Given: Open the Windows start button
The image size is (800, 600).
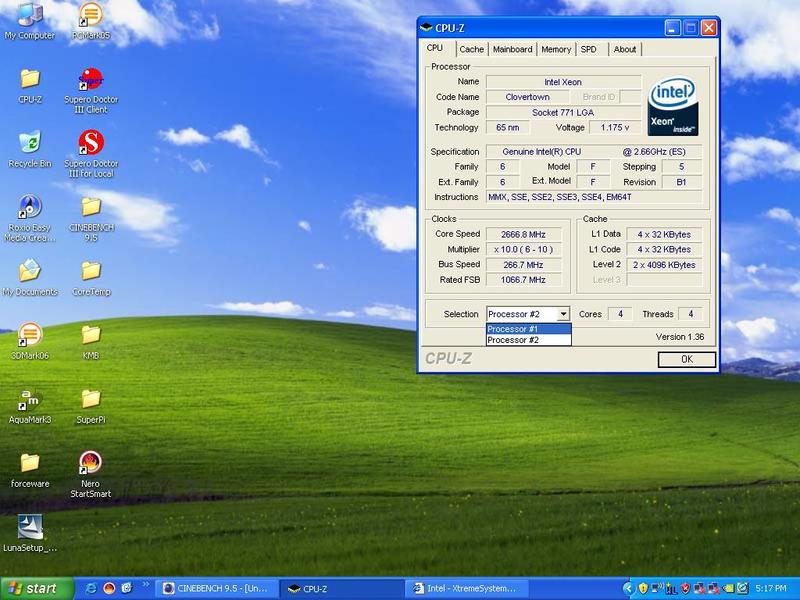Looking at the screenshot, I should [x=37, y=588].
